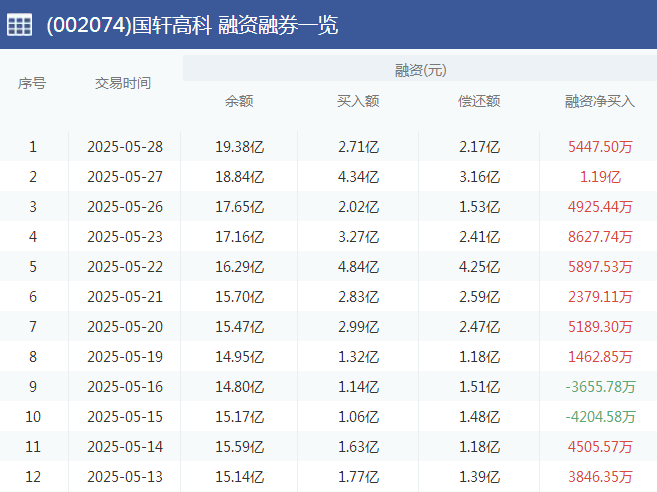Select date cell 2025-05-20
The image size is (657, 492).
click(125, 327)
